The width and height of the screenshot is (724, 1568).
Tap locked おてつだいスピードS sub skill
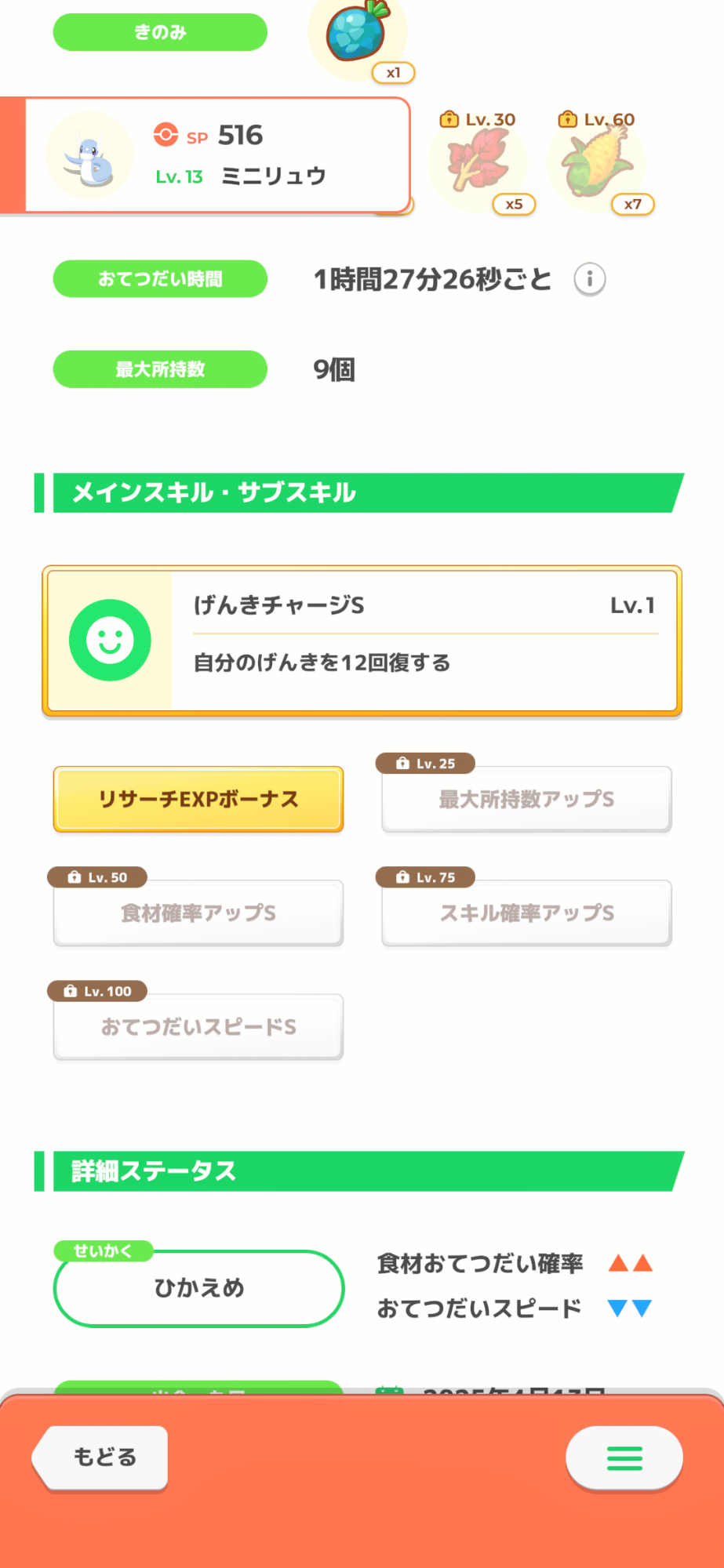tap(198, 1027)
